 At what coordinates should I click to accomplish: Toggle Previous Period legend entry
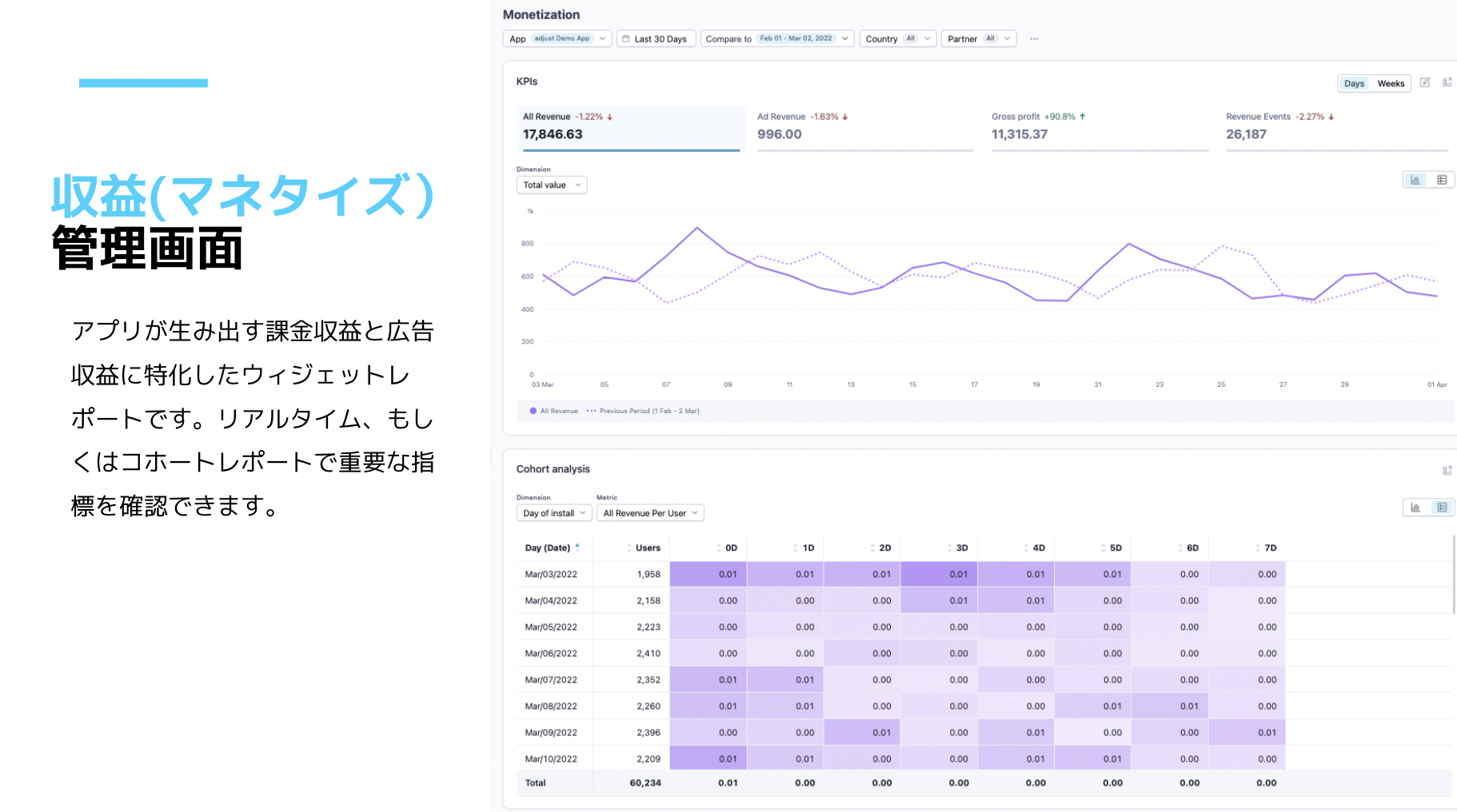[643, 411]
